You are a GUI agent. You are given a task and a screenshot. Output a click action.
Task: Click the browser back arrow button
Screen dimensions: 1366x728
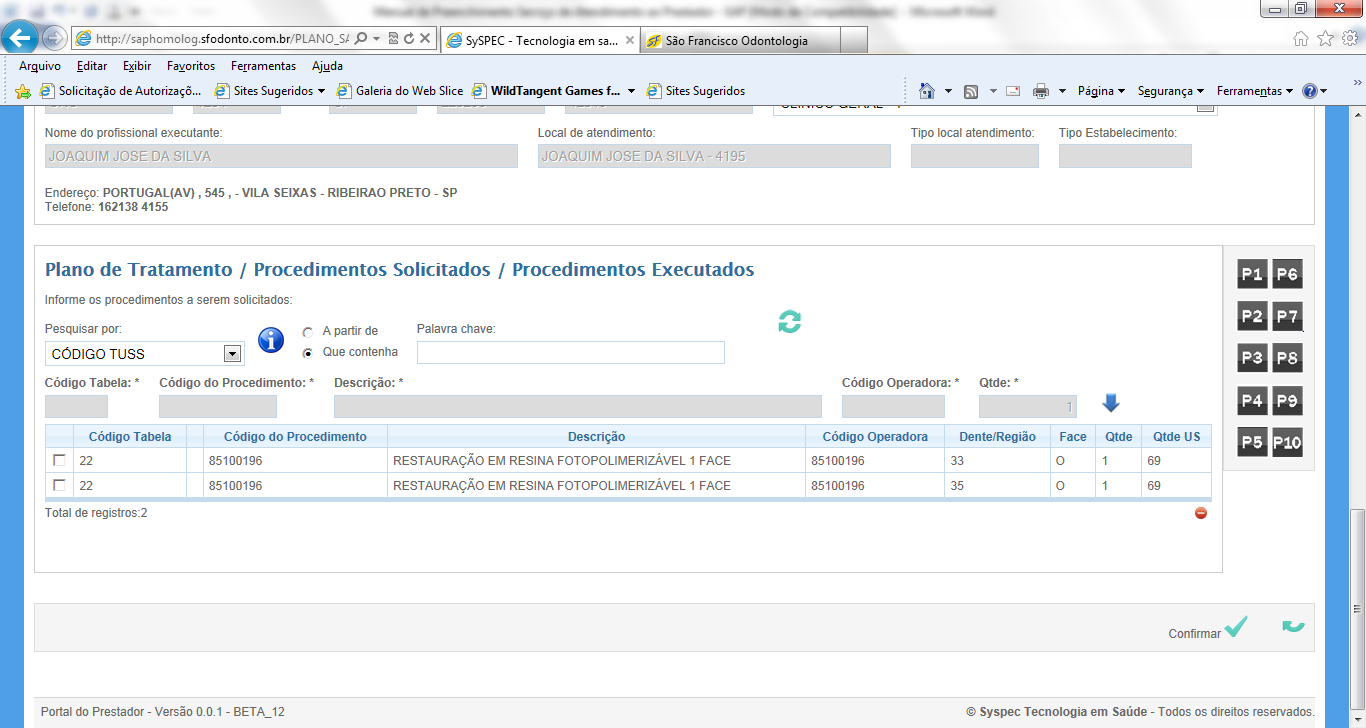(x=21, y=38)
